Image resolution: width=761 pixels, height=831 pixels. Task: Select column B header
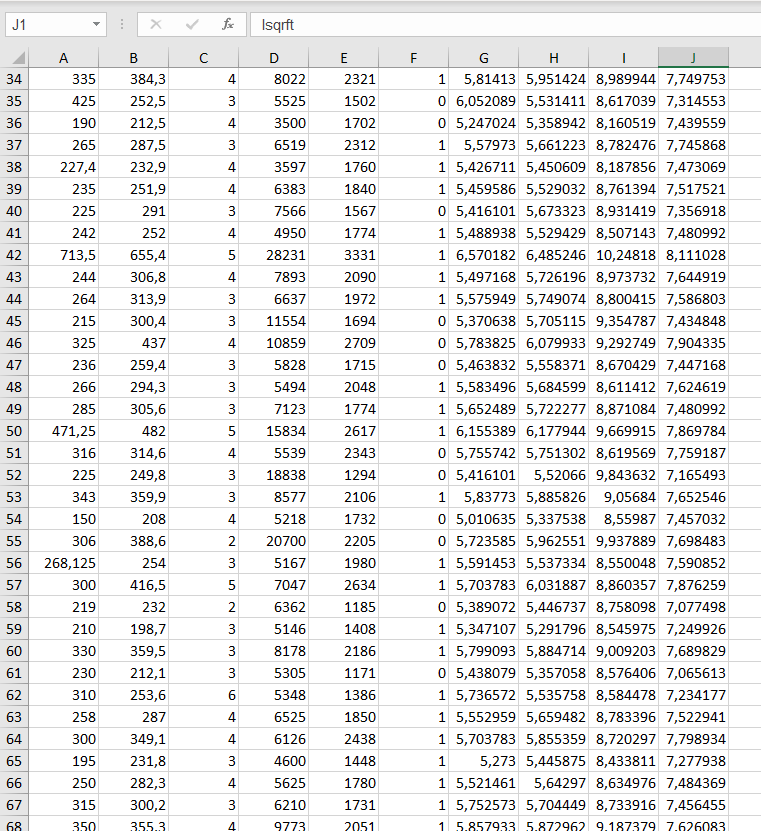coord(134,58)
